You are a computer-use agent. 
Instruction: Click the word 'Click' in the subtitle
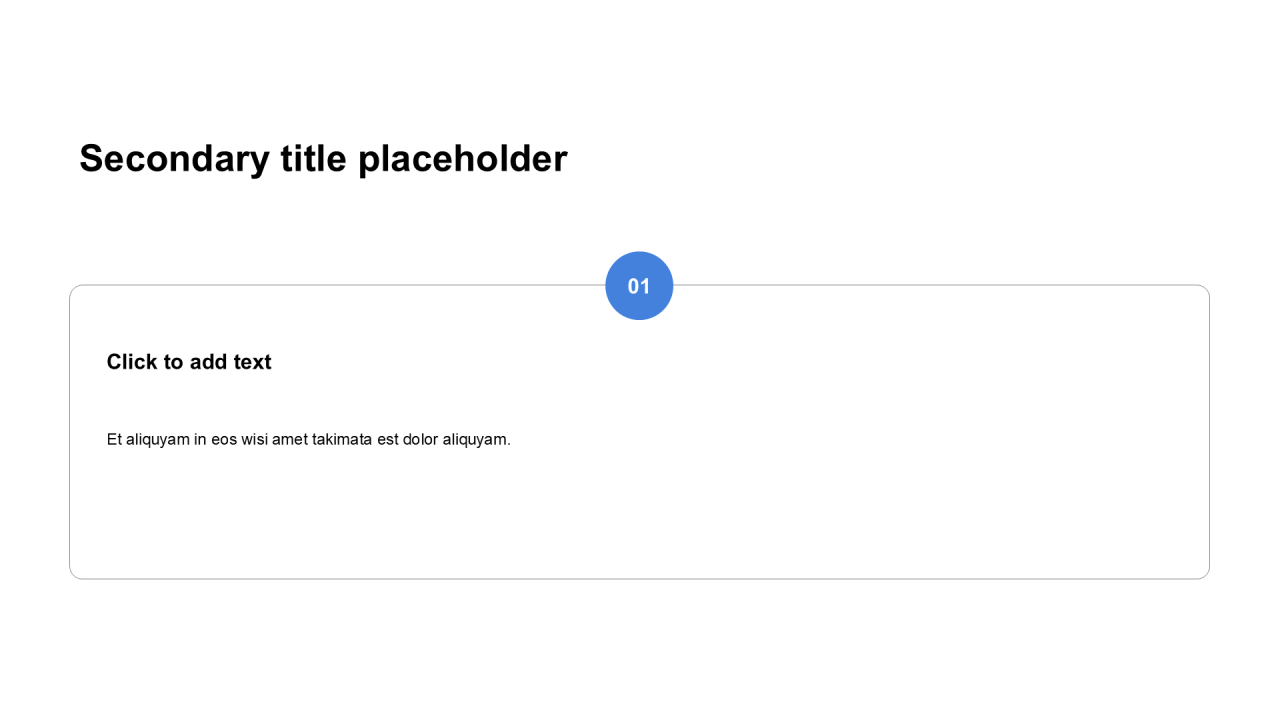point(131,362)
